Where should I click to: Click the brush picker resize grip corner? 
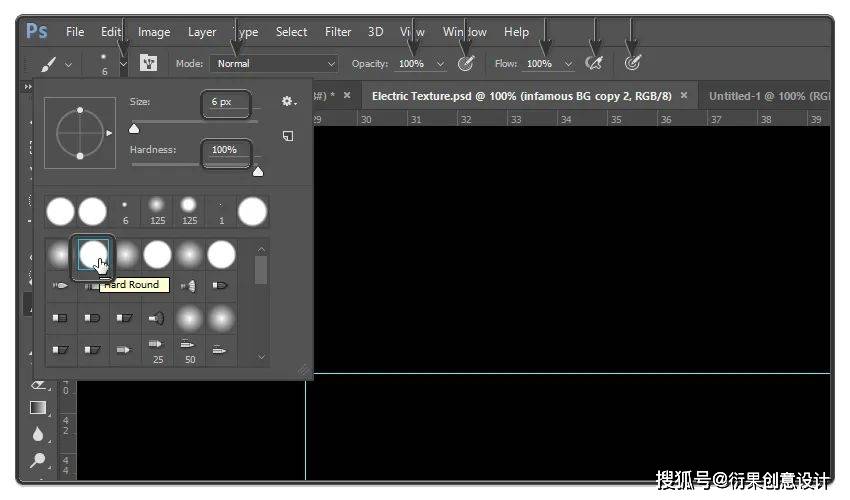(x=304, y=371)
